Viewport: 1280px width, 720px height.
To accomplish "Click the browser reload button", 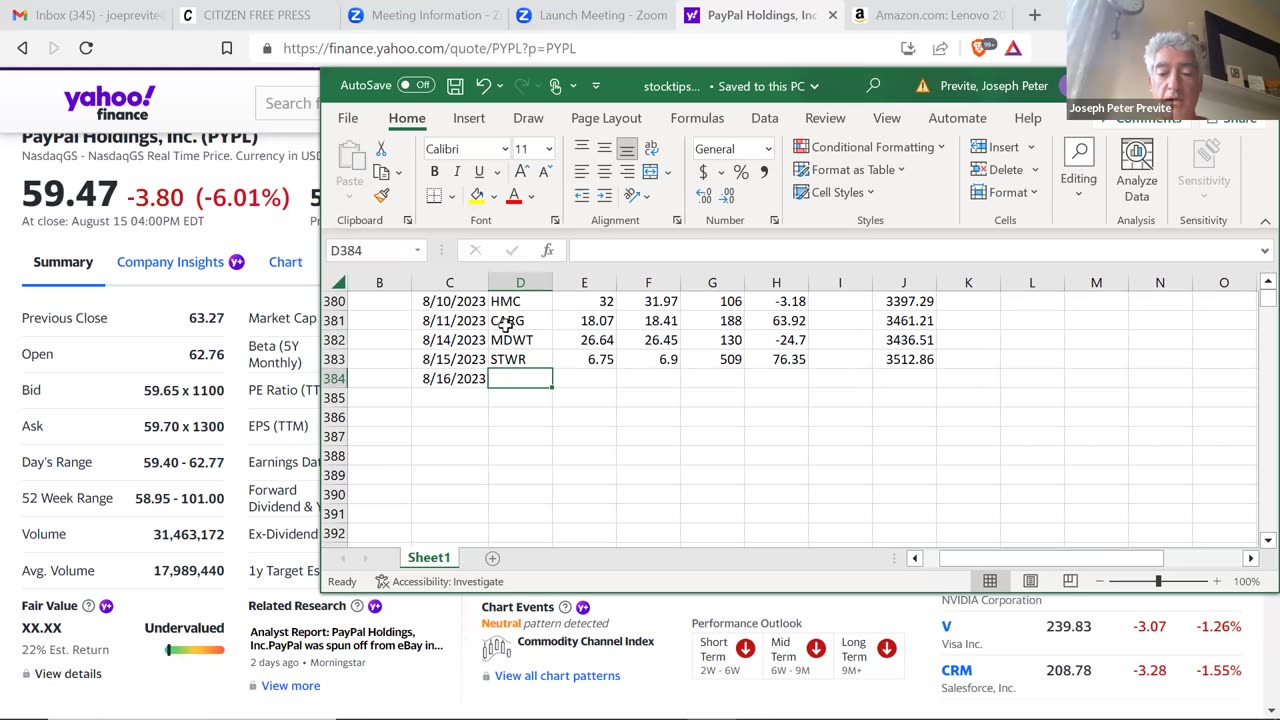I will point(86,48).
